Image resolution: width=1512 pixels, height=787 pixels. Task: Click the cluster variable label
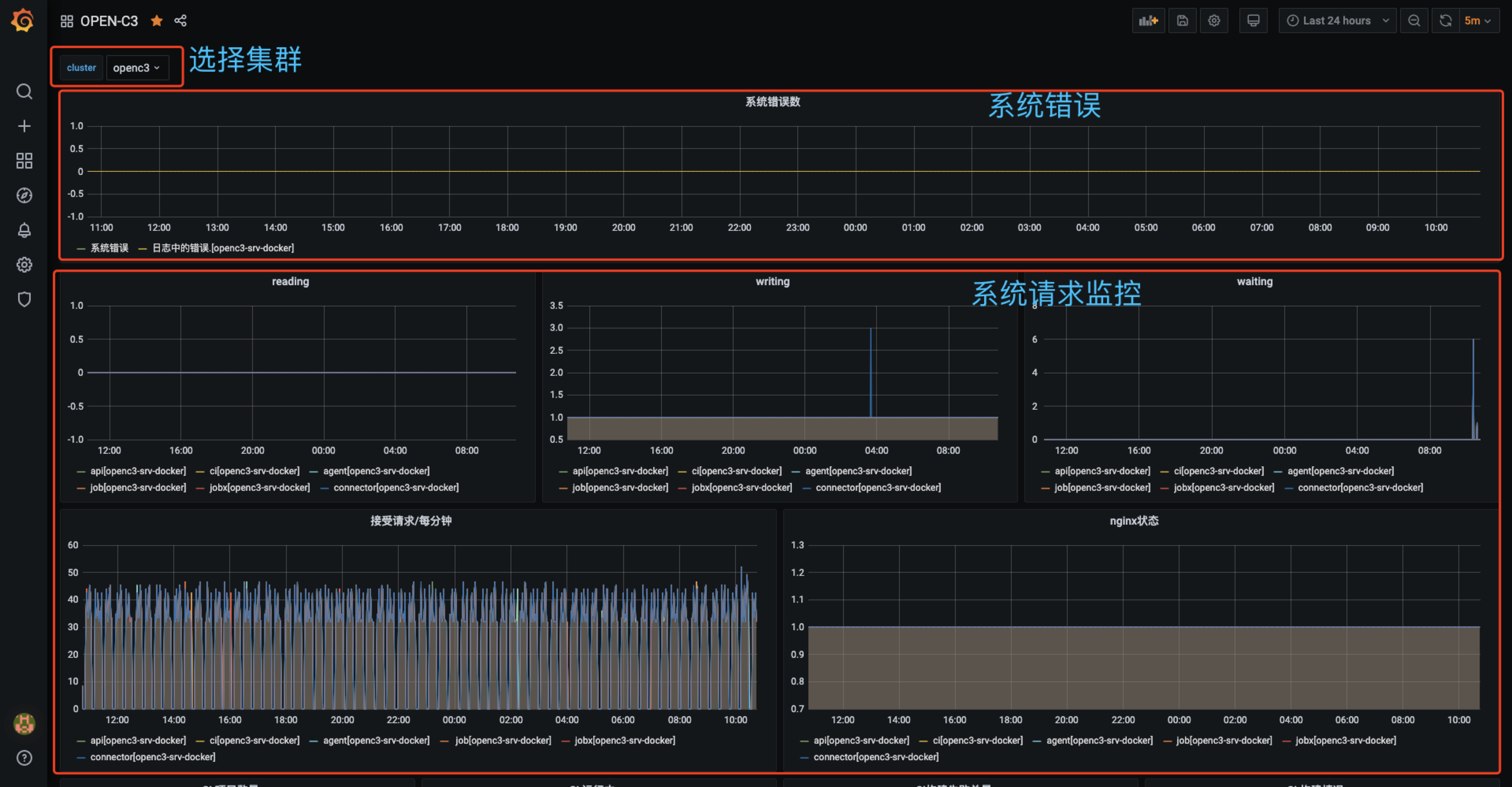(x=82, y=67)
